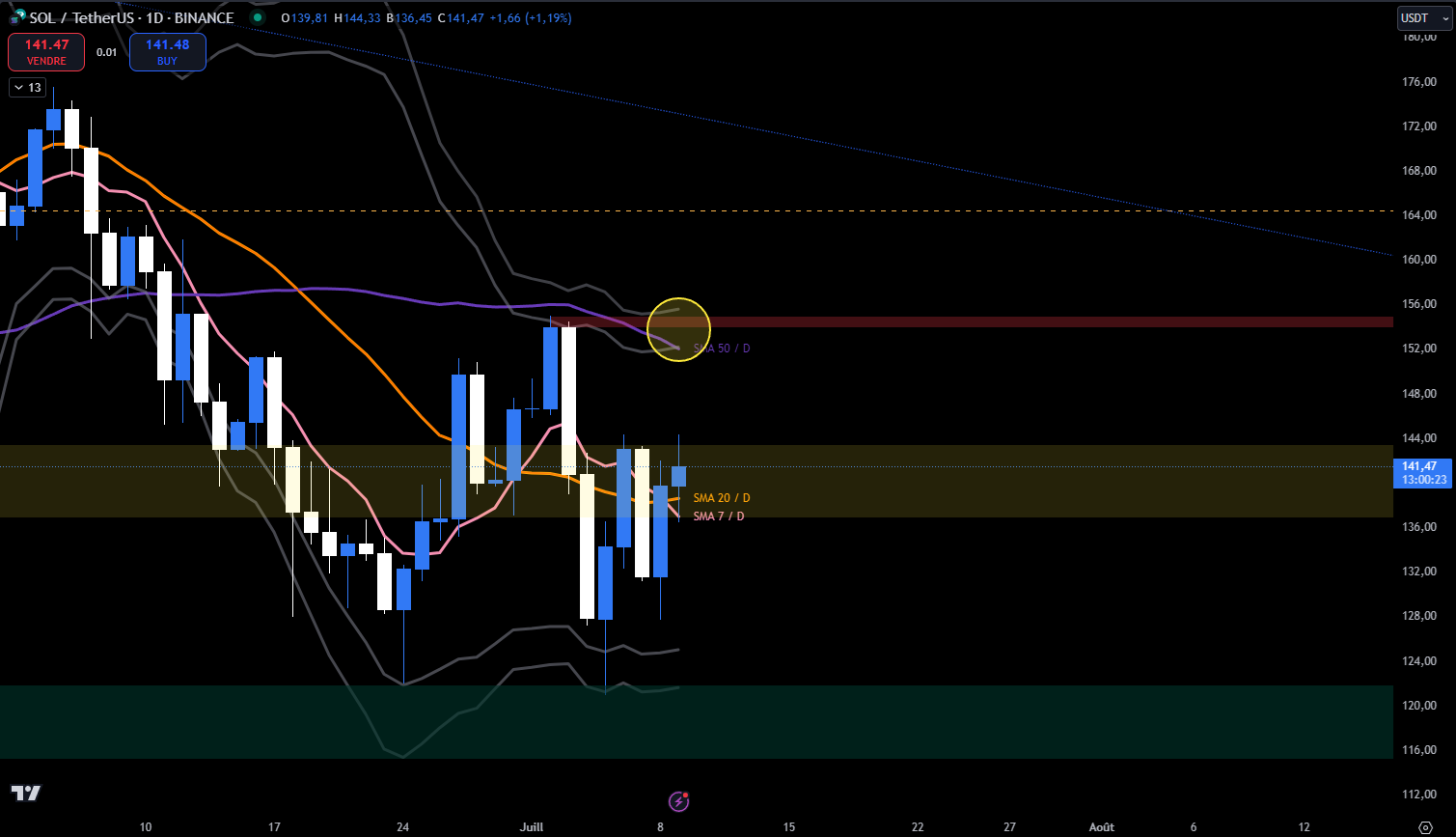This screenshot has width=1456, height=837.
Task: Click the purple lightning event icon
Action: pyautogui.click(x=679, y=801)
